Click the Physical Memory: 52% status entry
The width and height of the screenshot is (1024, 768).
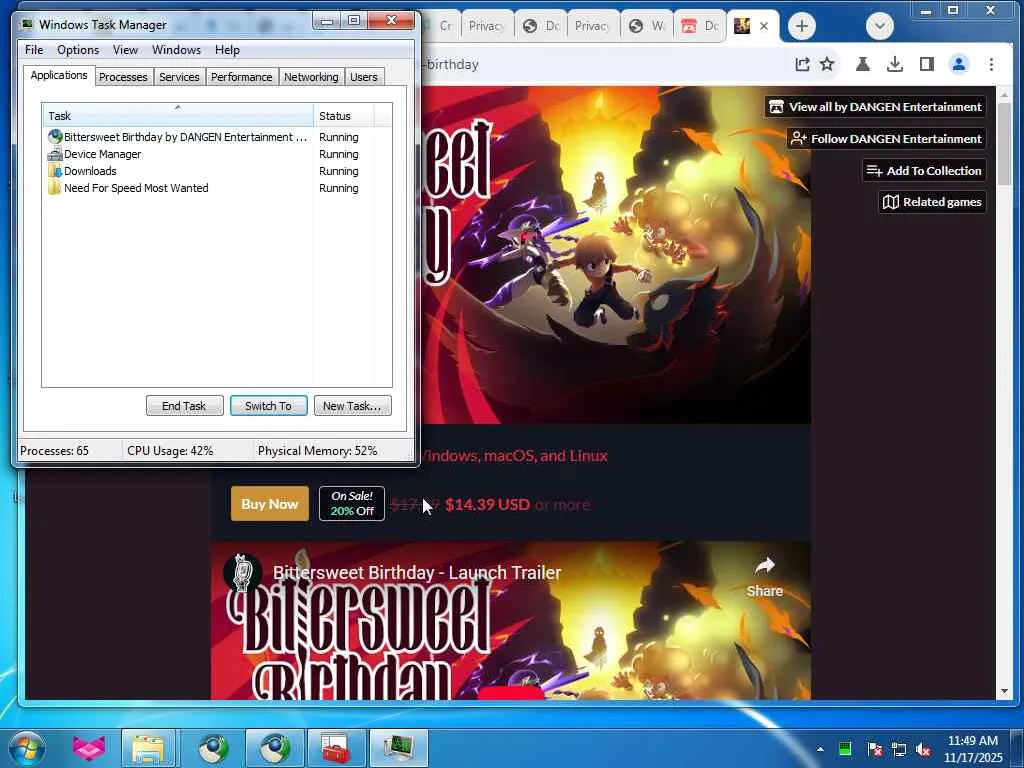click(x=317, y=451)
